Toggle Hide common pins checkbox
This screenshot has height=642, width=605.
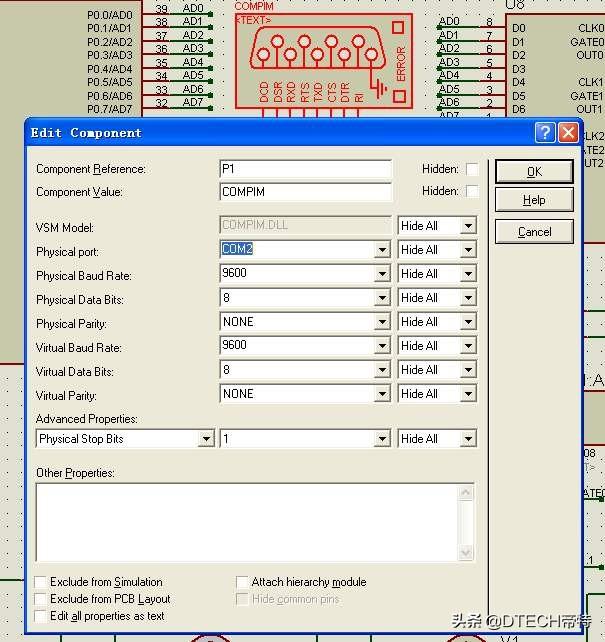pyautogui.click(x=242, y=599)
